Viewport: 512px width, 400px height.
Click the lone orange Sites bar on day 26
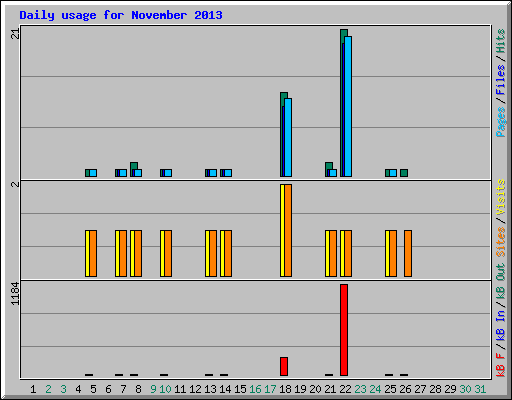click(408, 253)
